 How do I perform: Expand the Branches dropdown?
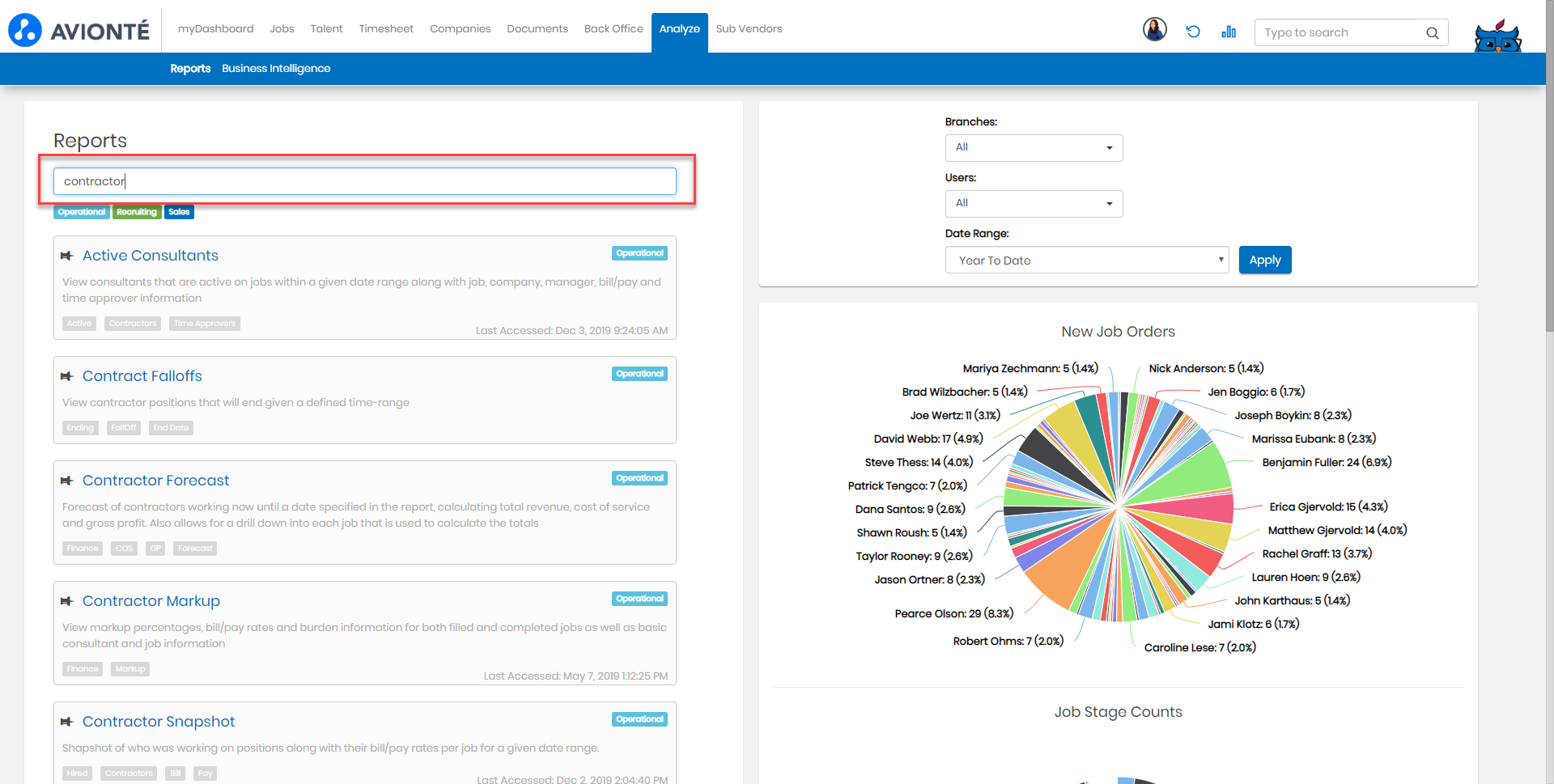pyautogui.click(x=1034, y=148)
